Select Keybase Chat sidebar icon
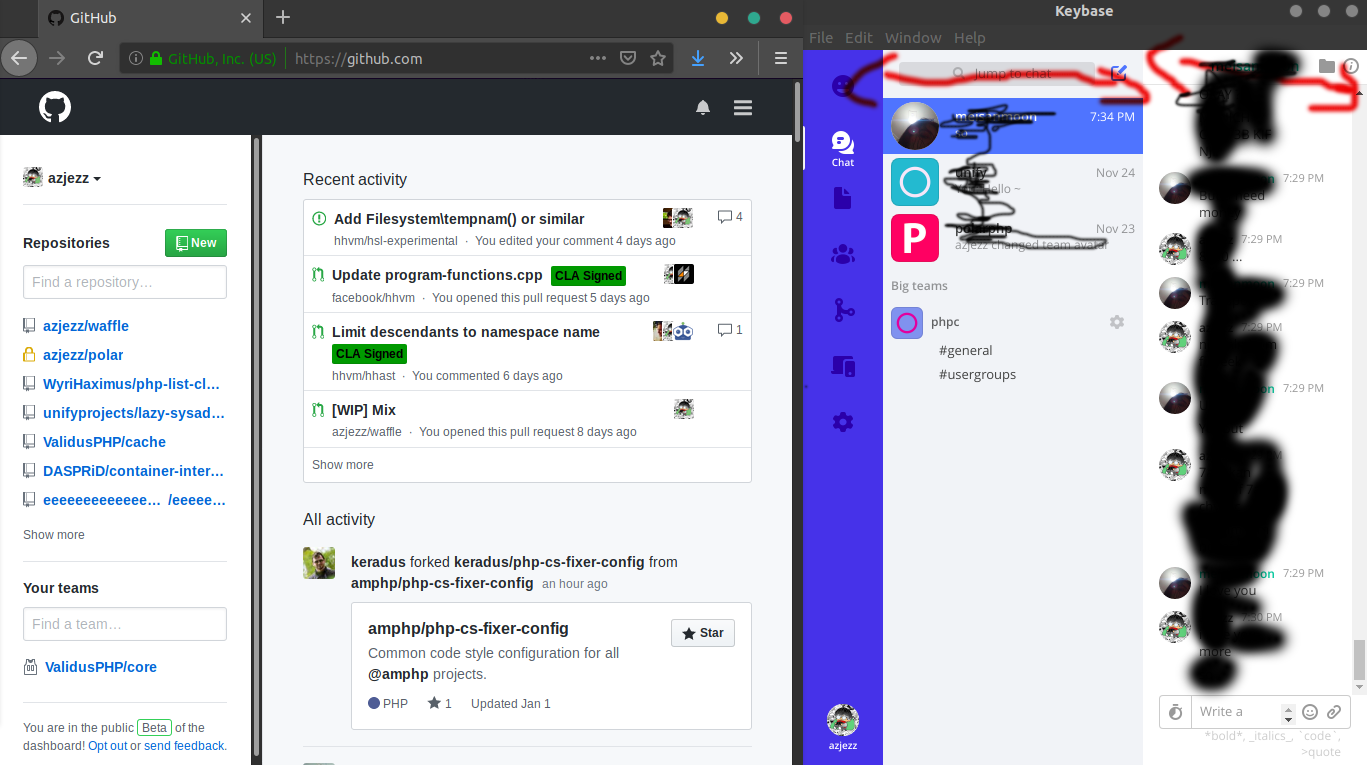 point(843,148)
